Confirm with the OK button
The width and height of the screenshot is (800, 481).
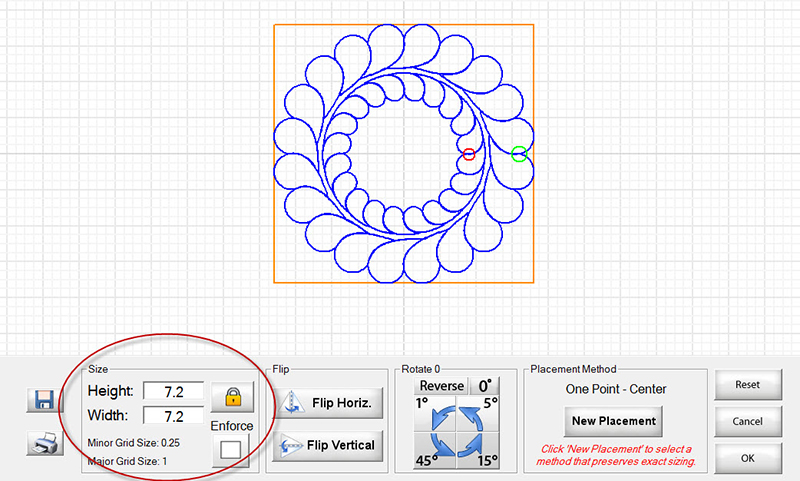(x=747, y=459)
